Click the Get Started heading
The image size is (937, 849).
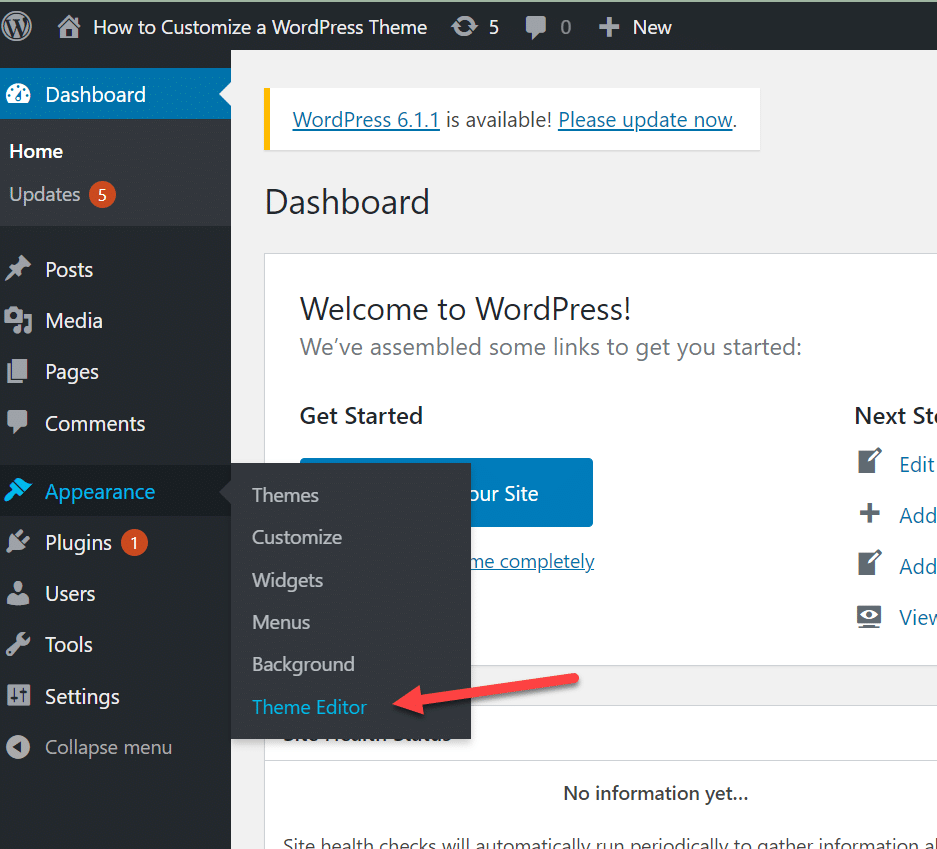pos(361,416)
